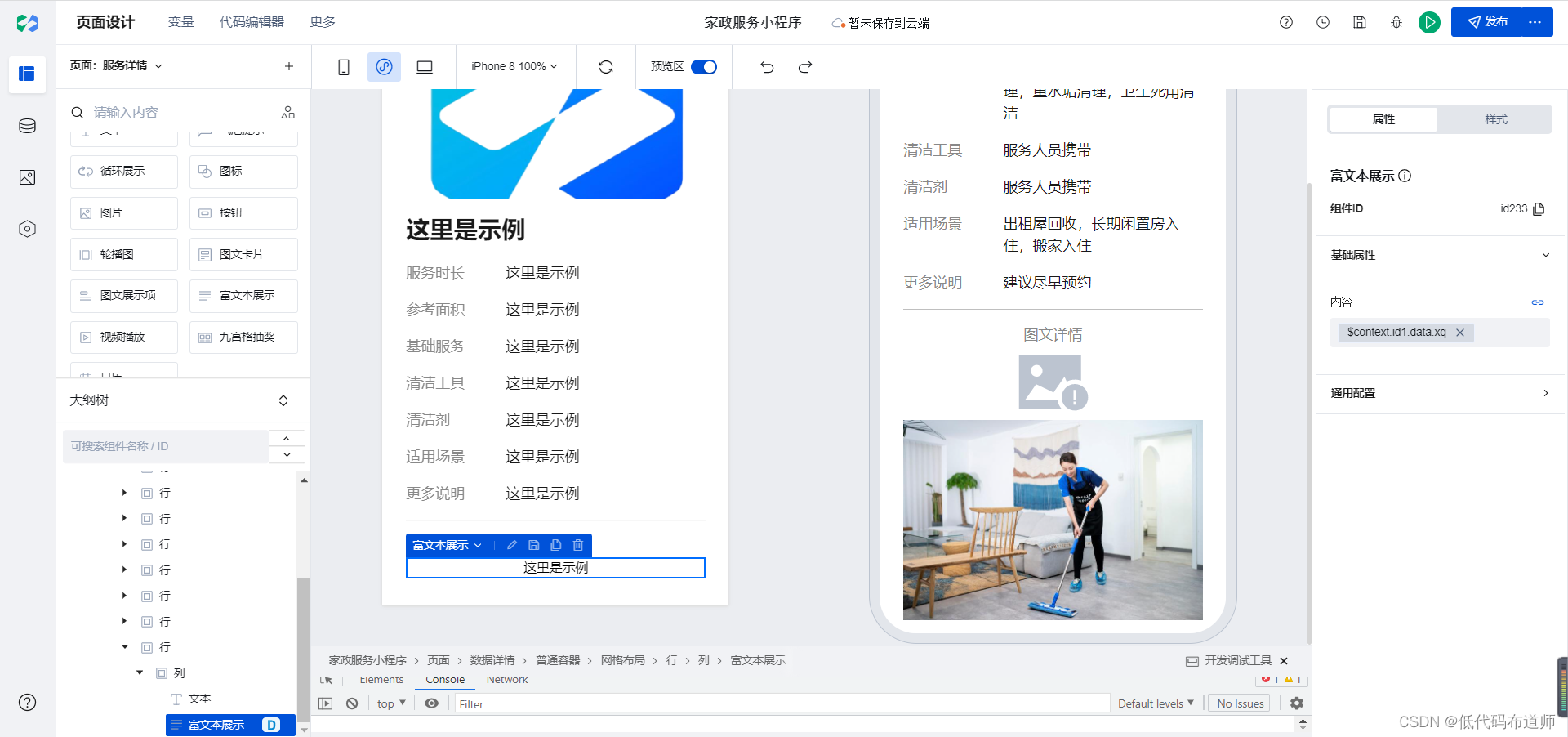Image resolution: width=1568 pixels, height=737 pixels.
Task: Remove the $context.id1.data.xq binding tag
Action: coord(1460,333)
